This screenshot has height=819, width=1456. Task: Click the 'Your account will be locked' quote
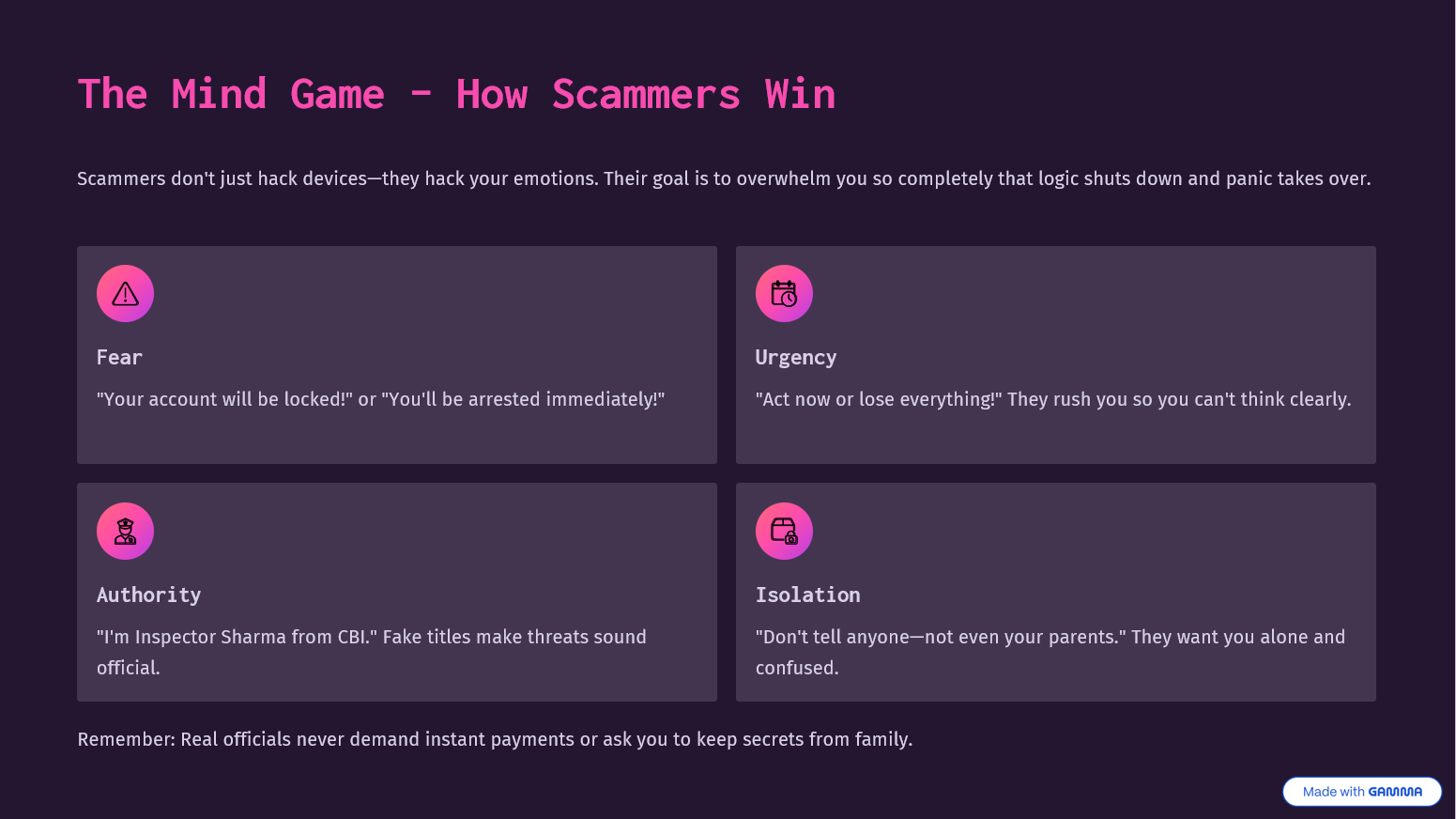click(x=380, y=399)
